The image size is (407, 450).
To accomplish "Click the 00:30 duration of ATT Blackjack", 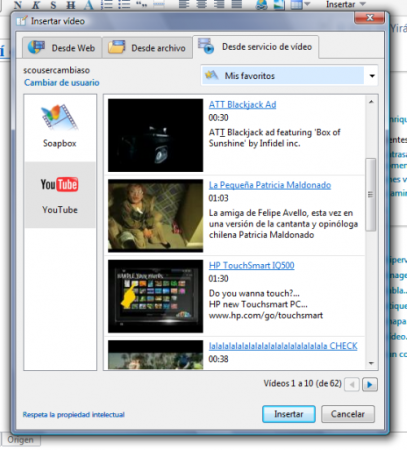I will tap(218, 118).
